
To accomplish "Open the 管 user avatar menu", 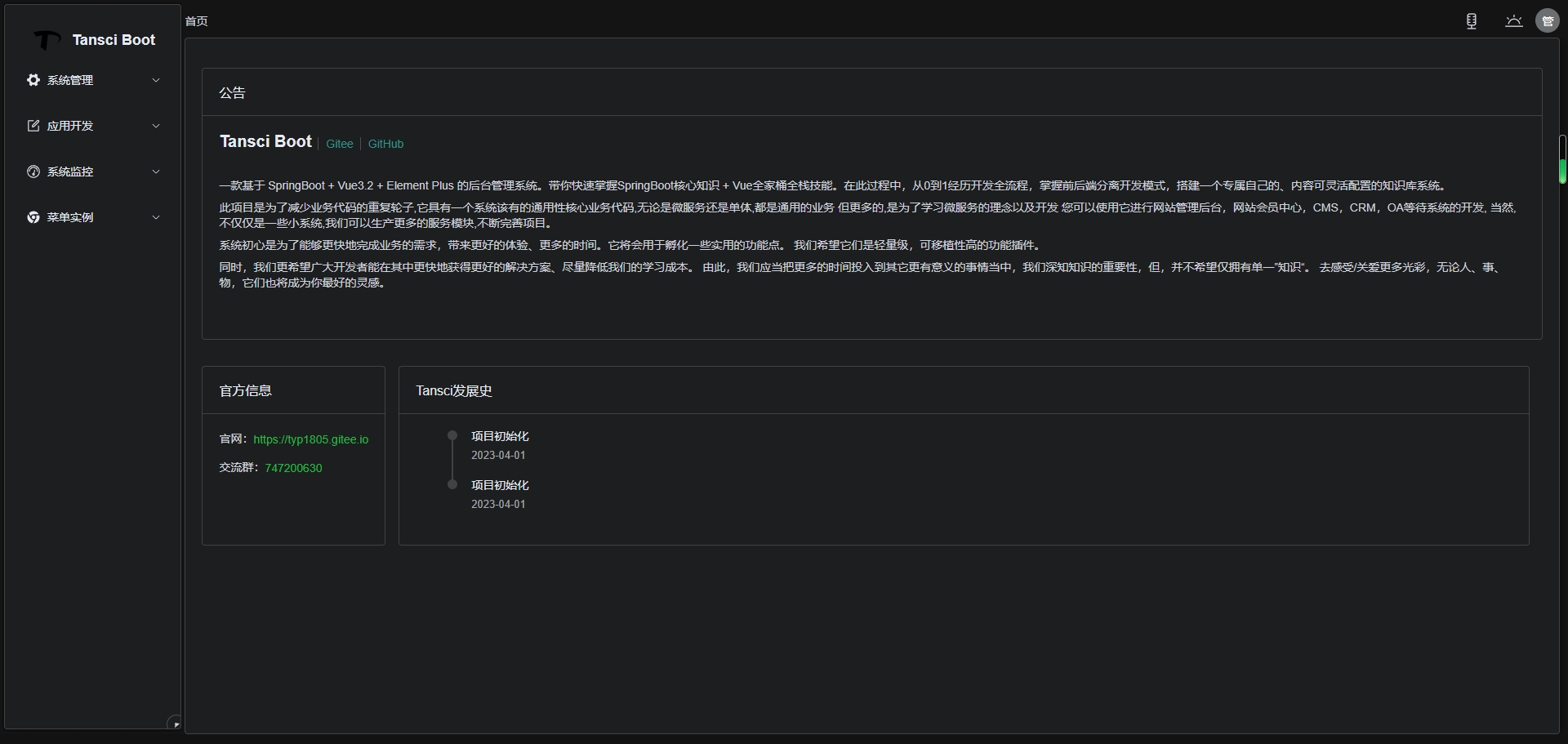I will pyautogui.click(x=1548, y=21).
